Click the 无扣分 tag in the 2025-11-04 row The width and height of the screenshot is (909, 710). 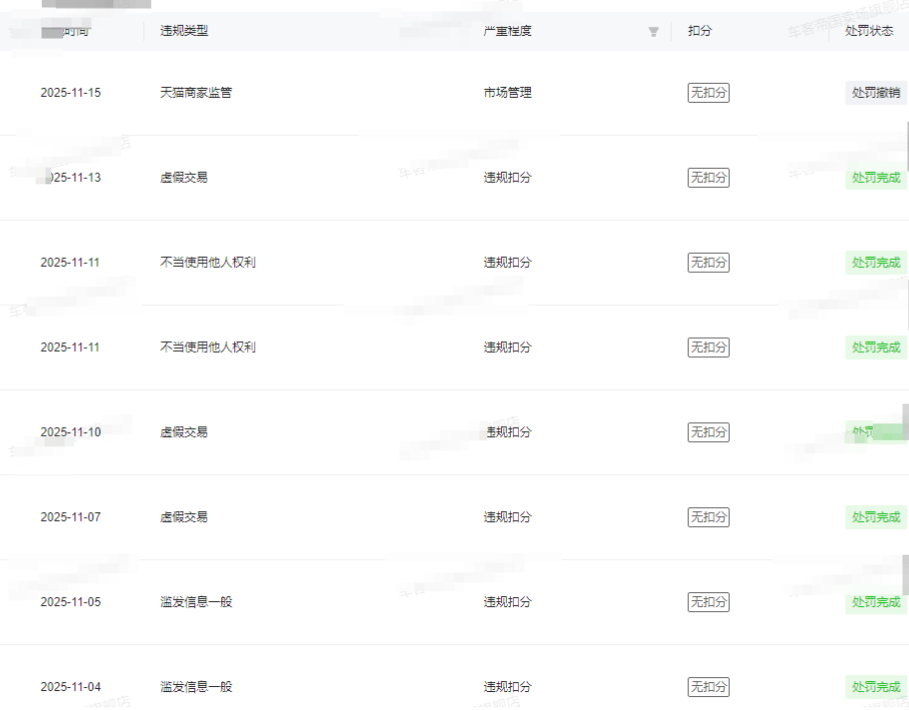pos(708,687)
